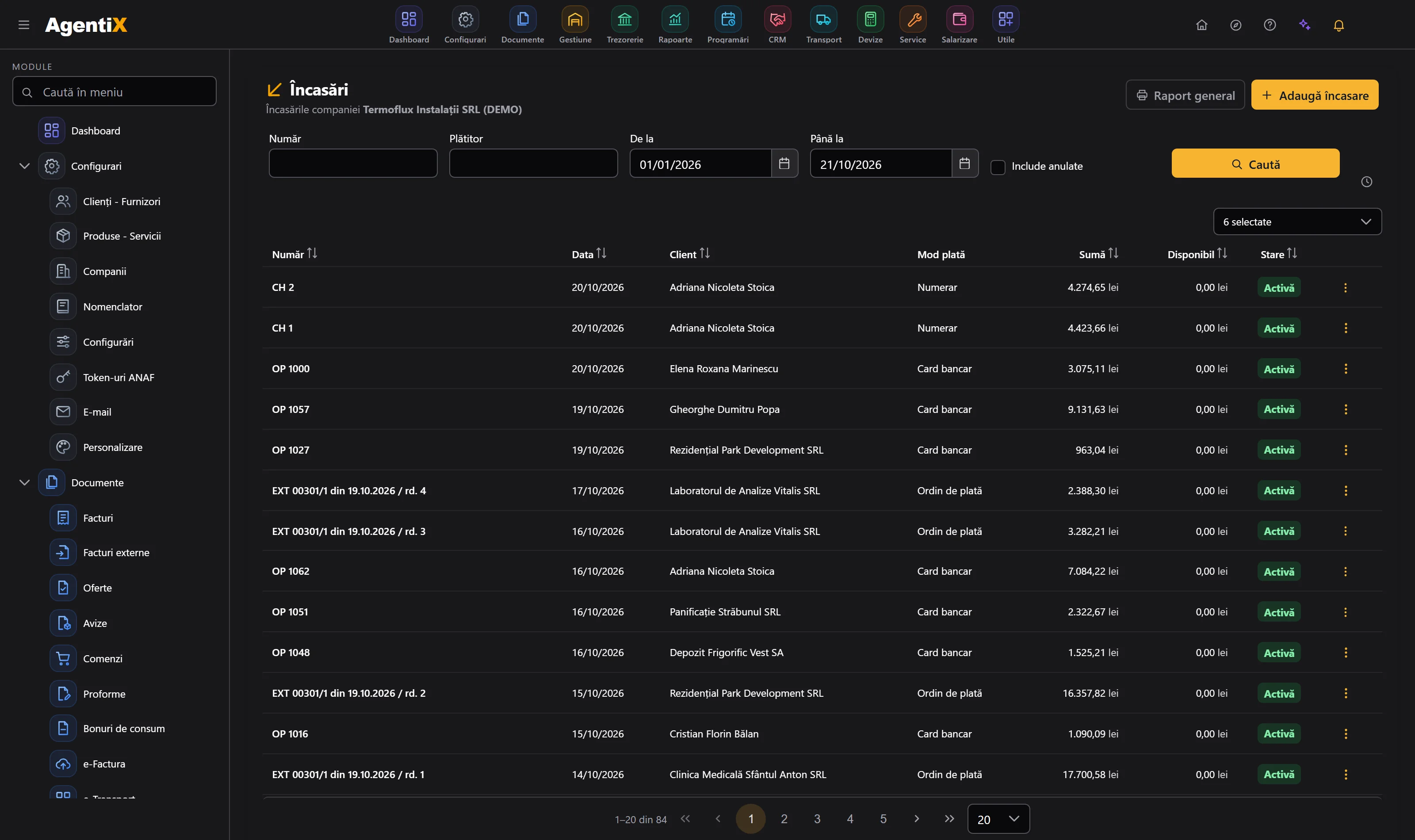Open Programări tab in top navigation
Viewport: 1415px width, 840px height.
pyautogui.click(x=727, y=26)
